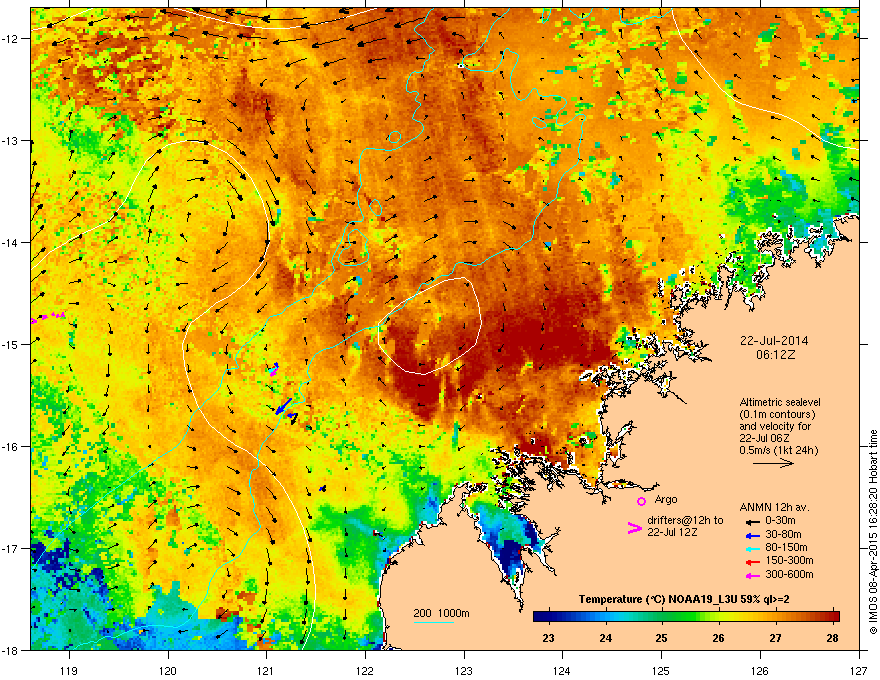Click the 'drifters@12h to' legend label
Screen dimensions: 880x680
pos(685,521)
